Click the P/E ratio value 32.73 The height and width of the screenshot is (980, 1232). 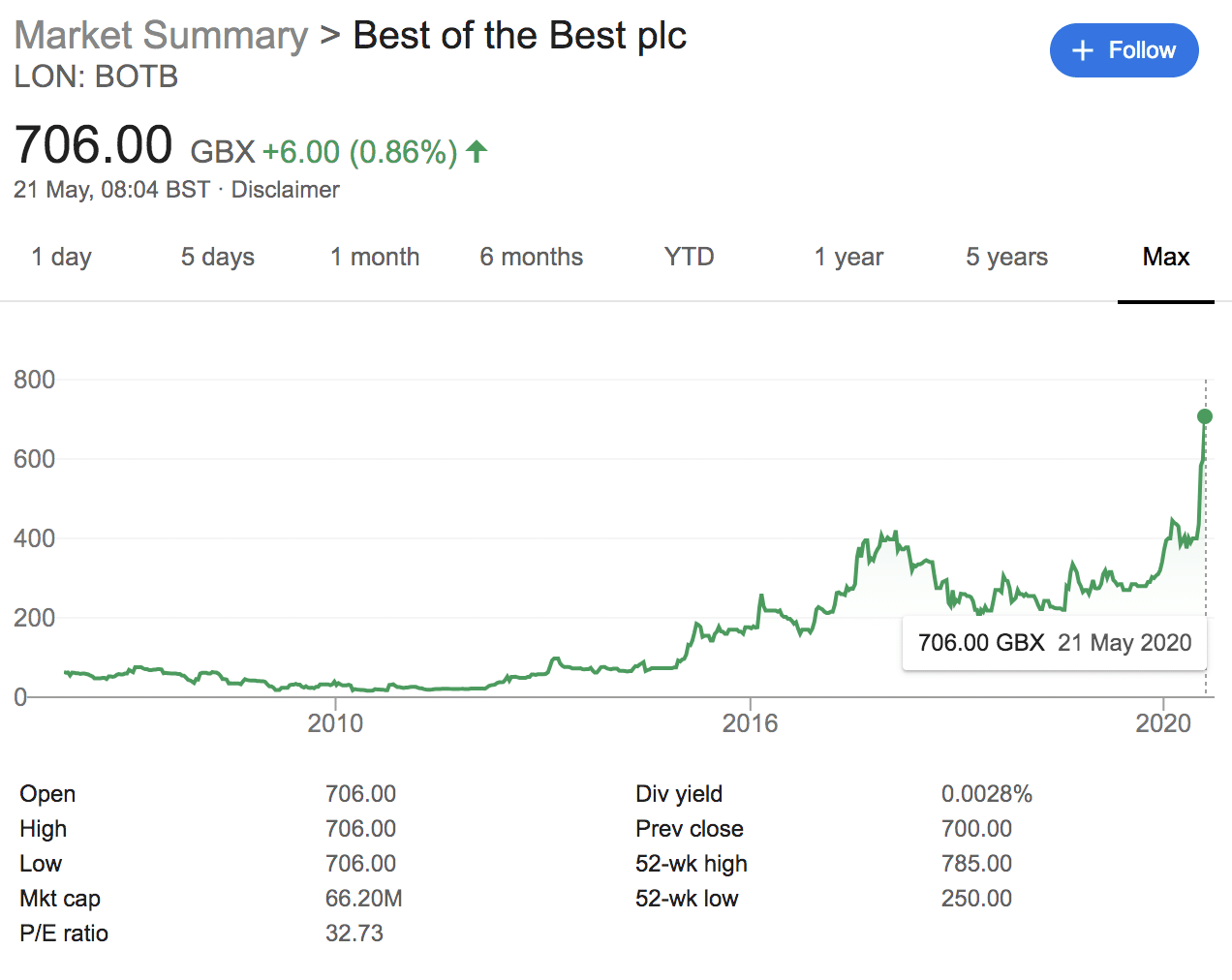tap(354, 933)
